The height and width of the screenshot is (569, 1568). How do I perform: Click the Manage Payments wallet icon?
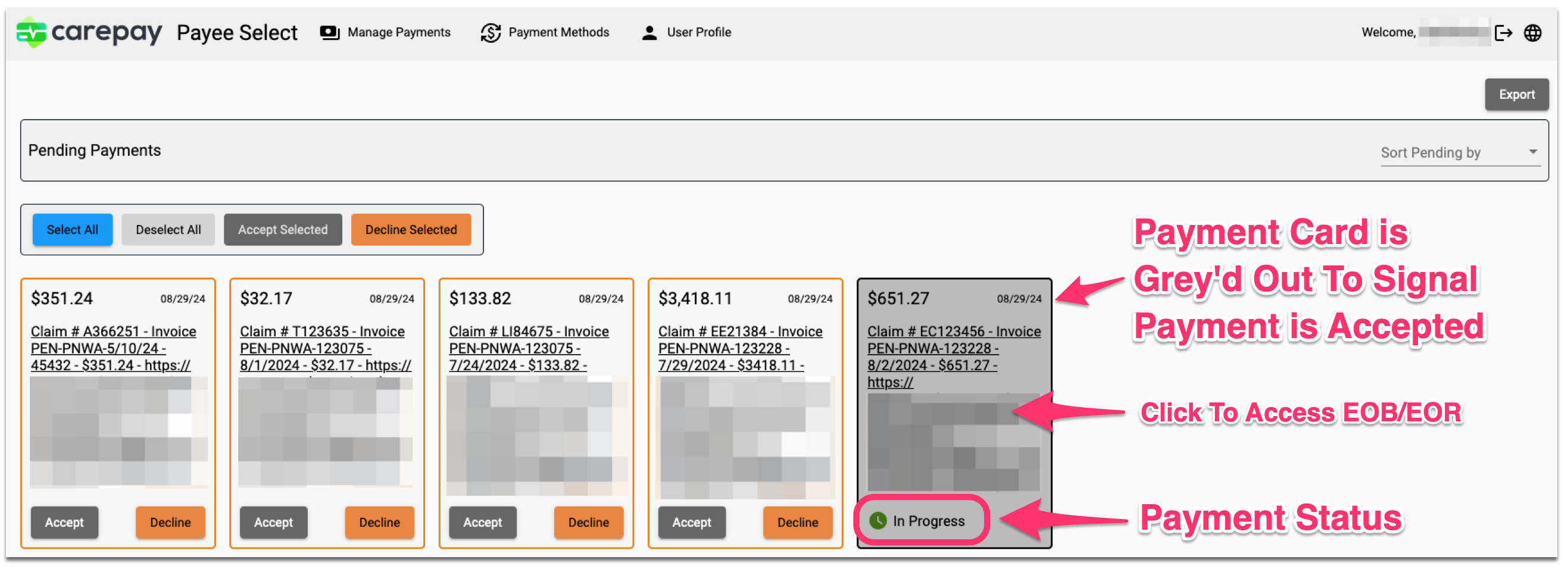pos(329,32)
